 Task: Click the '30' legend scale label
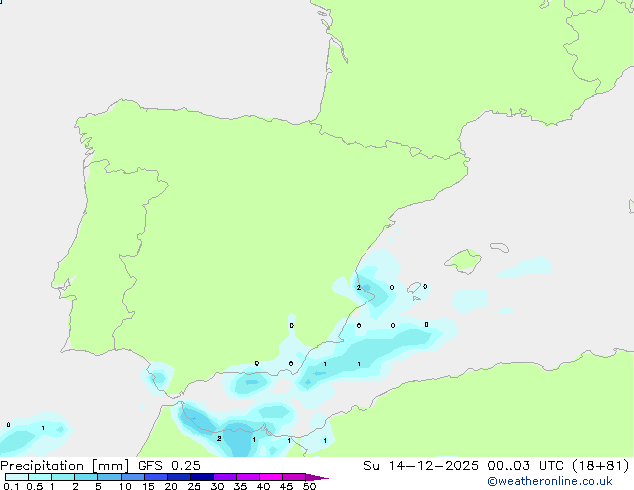pos(217,486)
